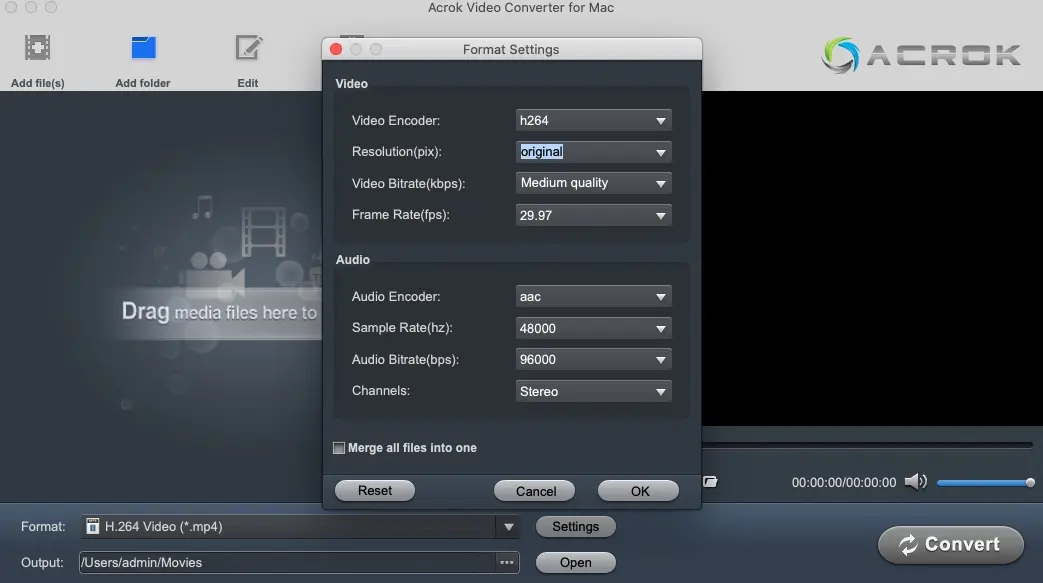Image resolution: width=1043 pixels, height=583 pixels.
Task: Click the Acrok logo
Action: click(x=921, y=55)
